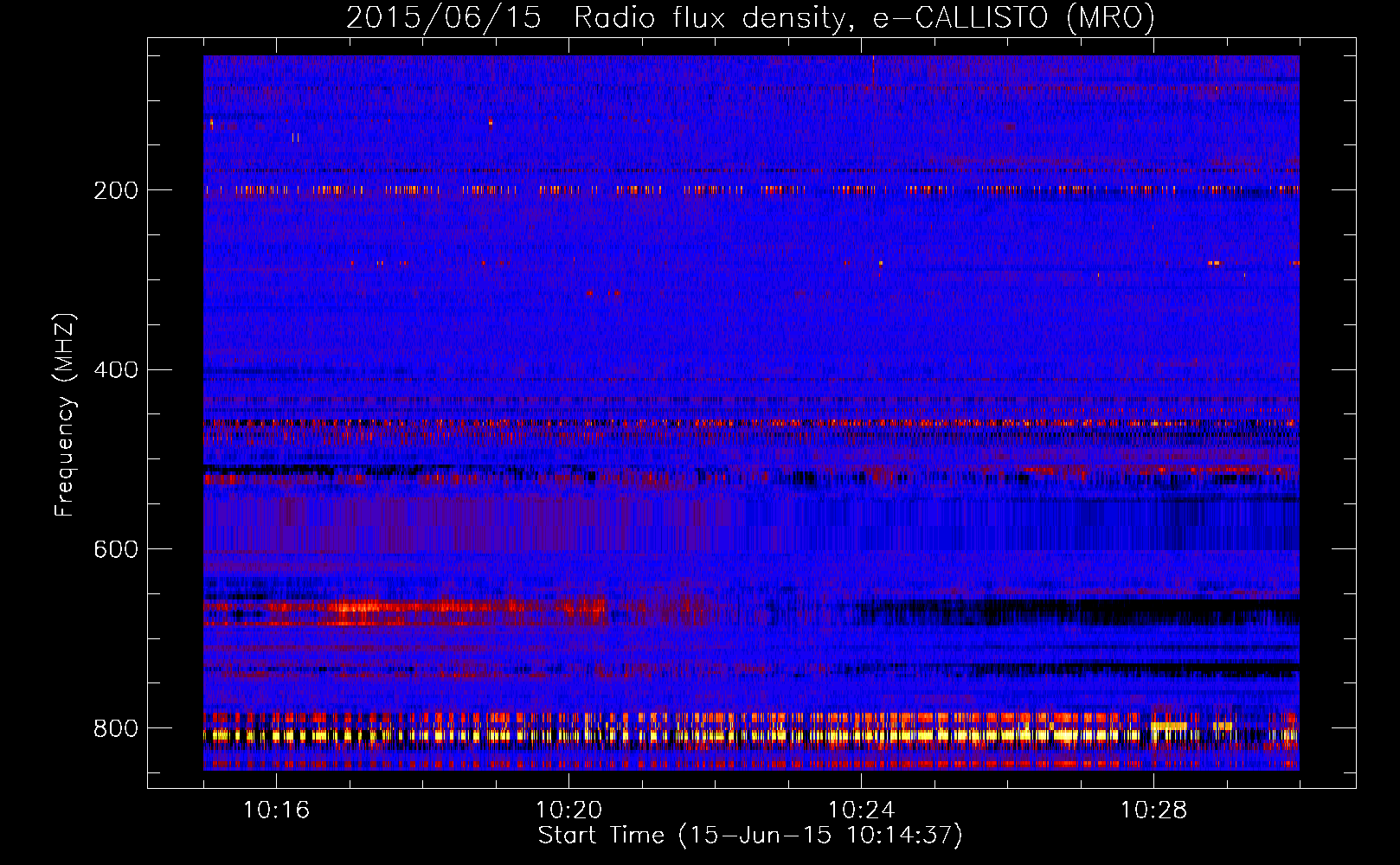Image resolution: width=1400 pixels, height=865 pixels.
Task: Click the red emission band near 670 MHz
Action: click(x=407, y=612)
